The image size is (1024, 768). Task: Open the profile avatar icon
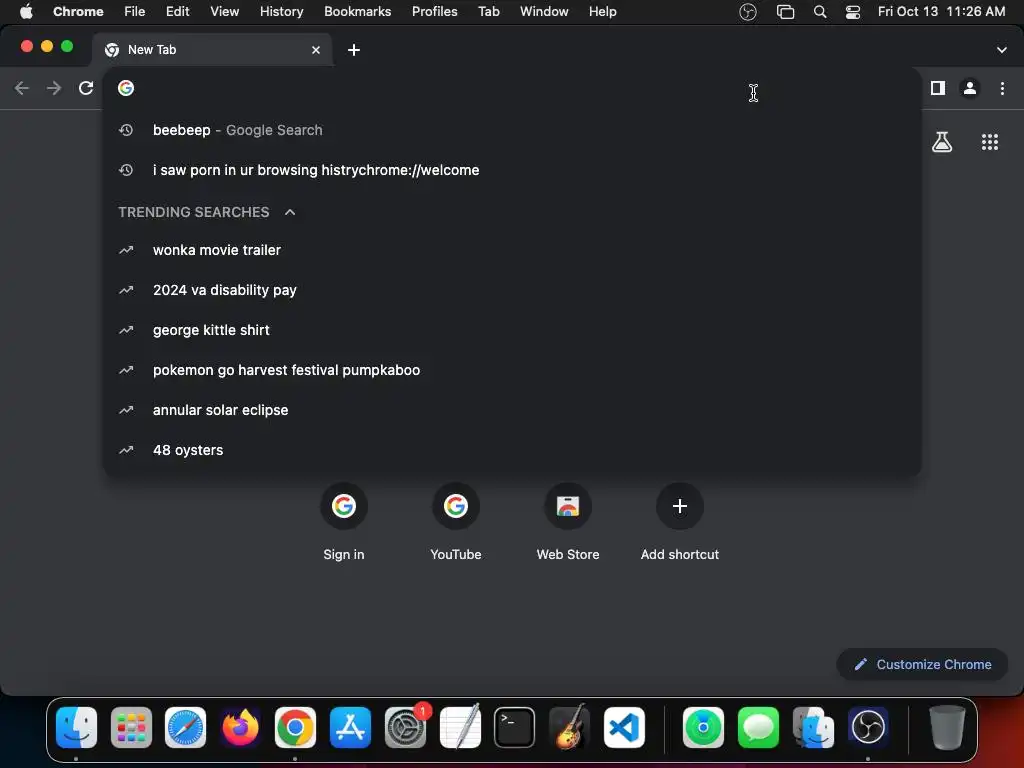[x=970, y=88]
